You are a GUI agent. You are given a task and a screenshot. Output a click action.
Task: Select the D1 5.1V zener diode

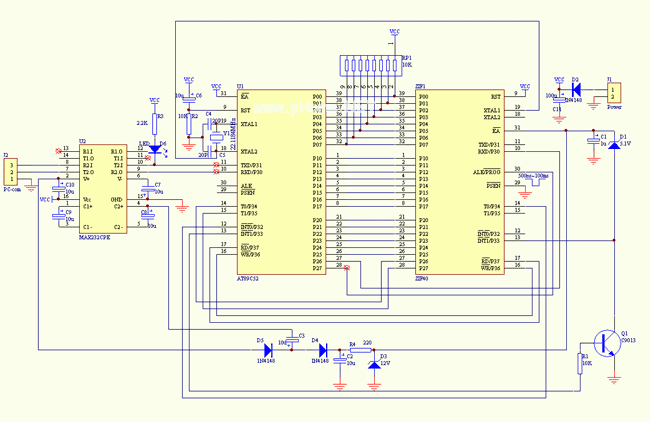[613, 145]
